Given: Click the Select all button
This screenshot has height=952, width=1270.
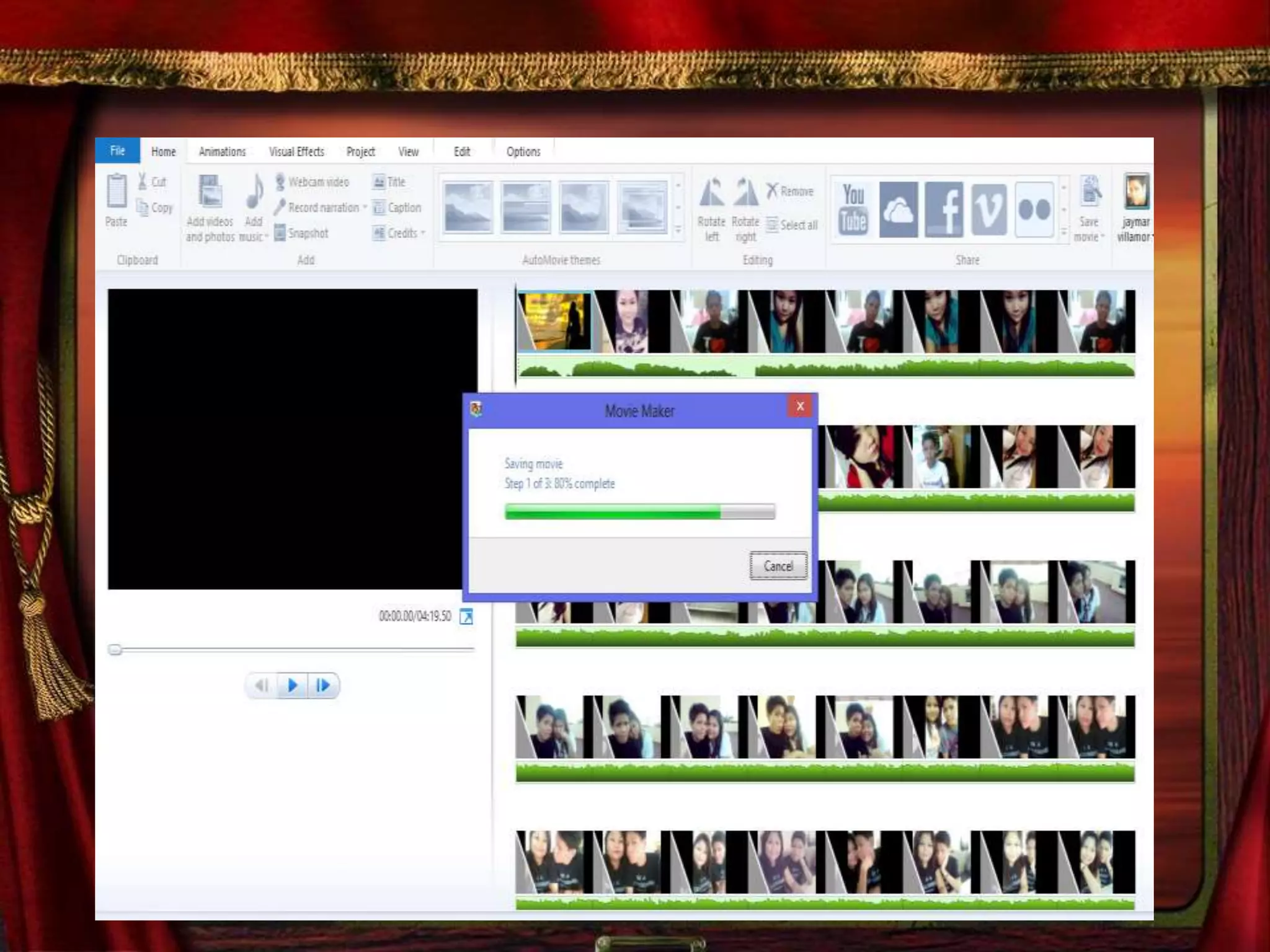Looking at the screenshot, I should pos(792,225).
